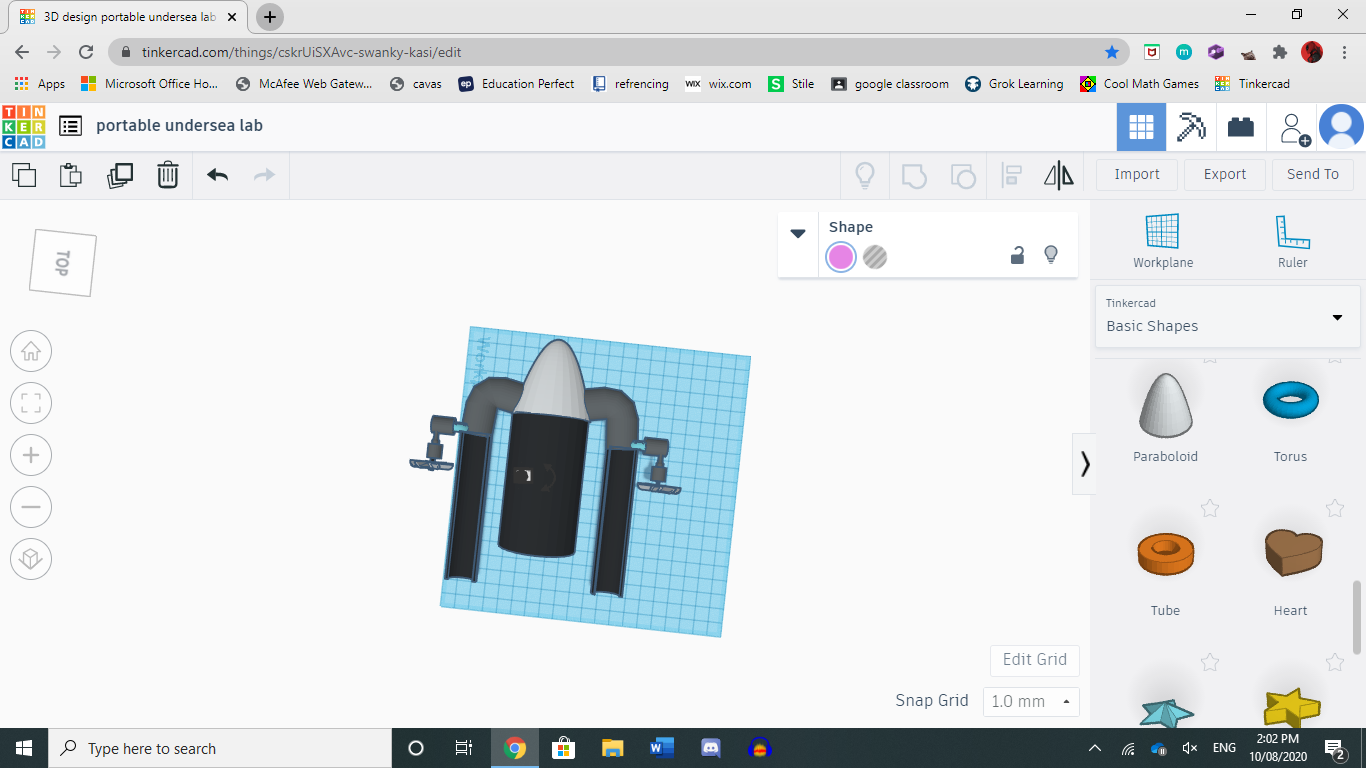Fit all shapes in view
The width and height of the screenshot is (1366, 768).
point(31,403)
